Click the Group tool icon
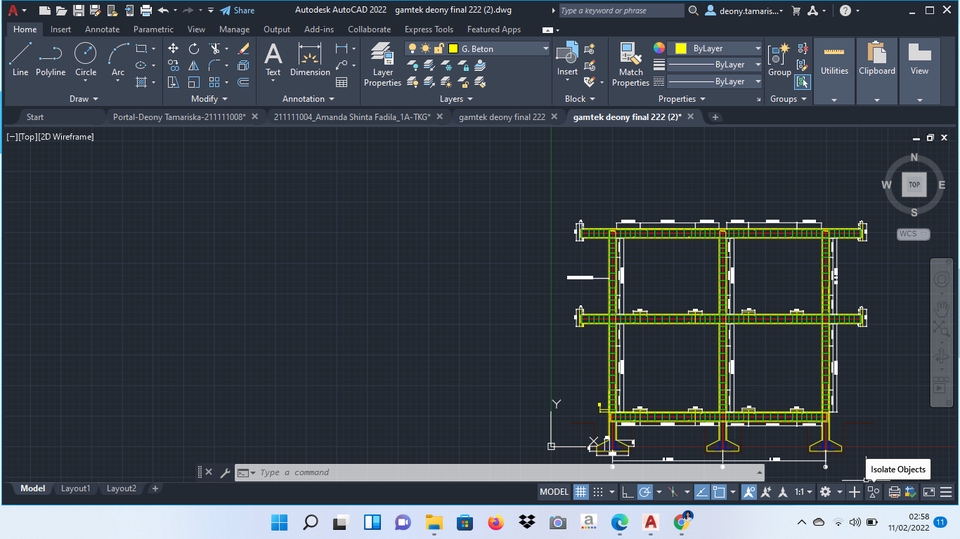 pyautogui.click(x=779, y=59)
